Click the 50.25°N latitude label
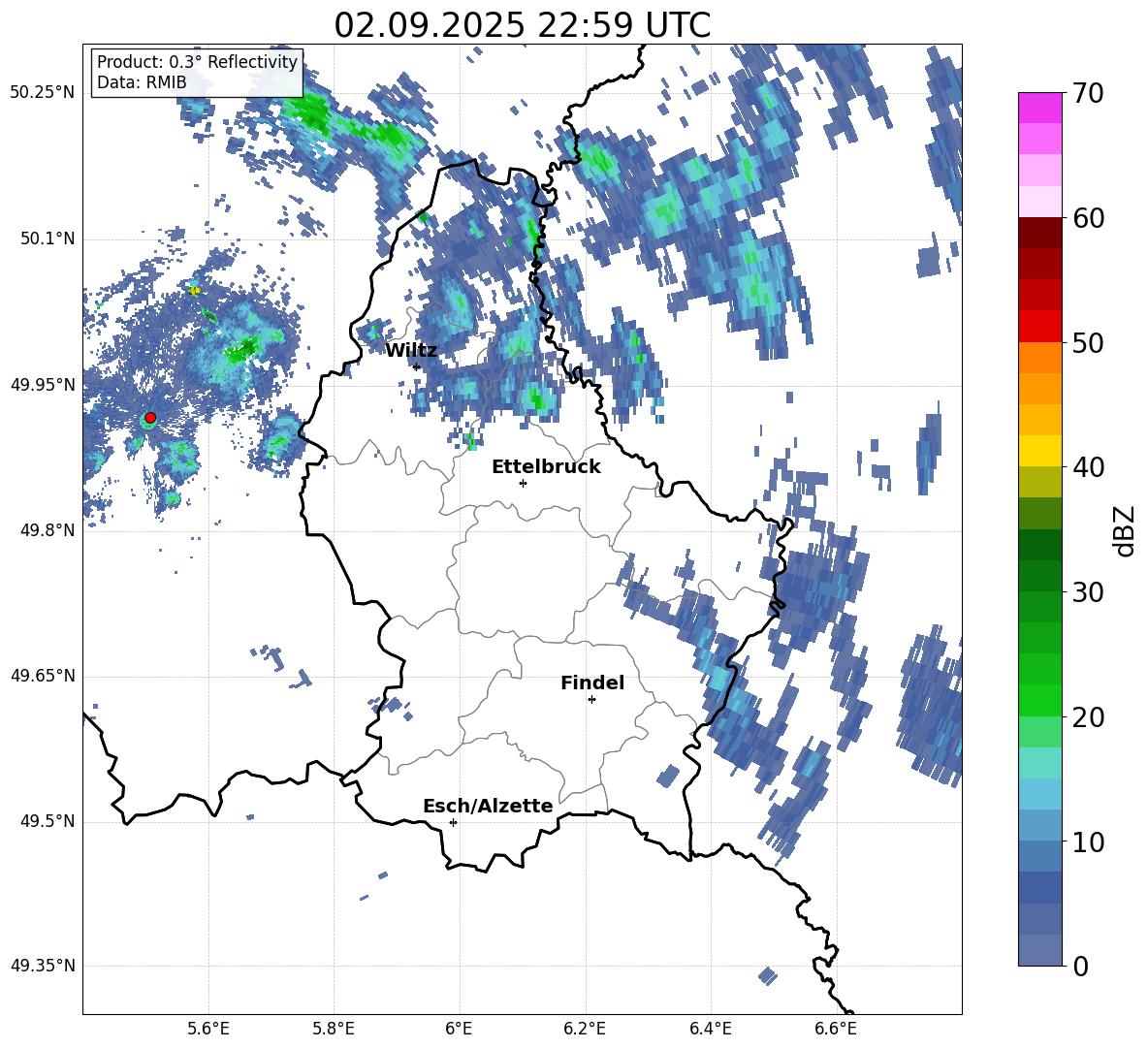Screen dimensions: 1148x1048 [43, 94]
